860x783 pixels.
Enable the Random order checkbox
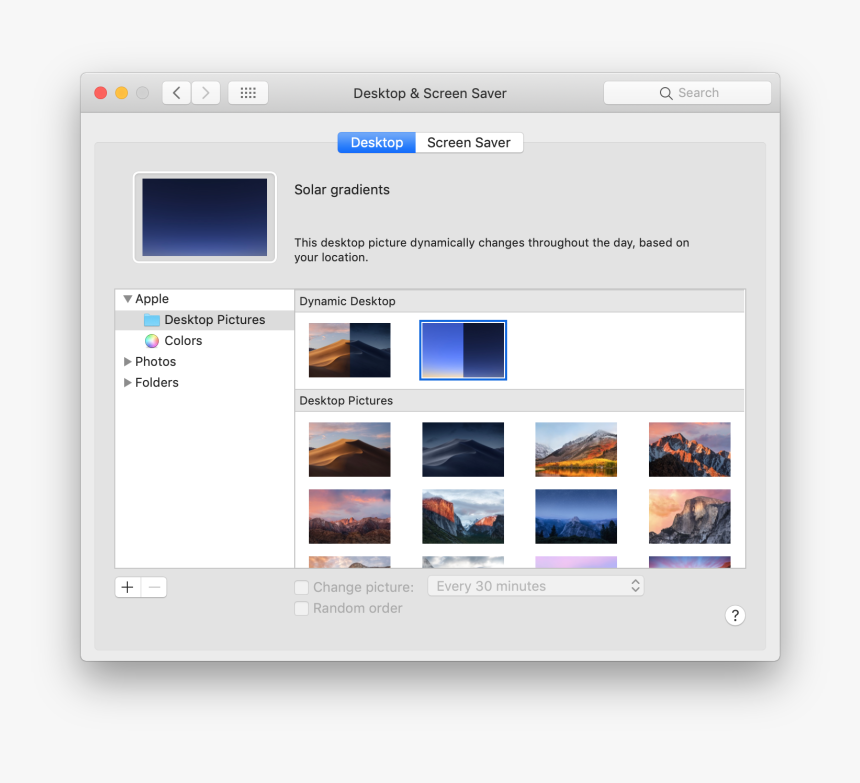click(x=301, y=608)
